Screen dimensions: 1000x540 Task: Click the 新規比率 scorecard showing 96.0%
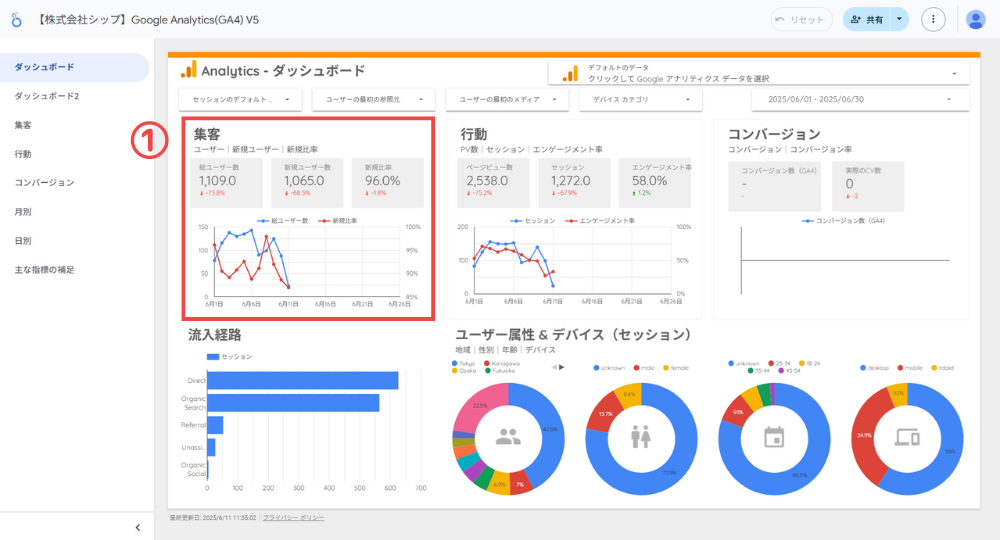coord(388,182)
